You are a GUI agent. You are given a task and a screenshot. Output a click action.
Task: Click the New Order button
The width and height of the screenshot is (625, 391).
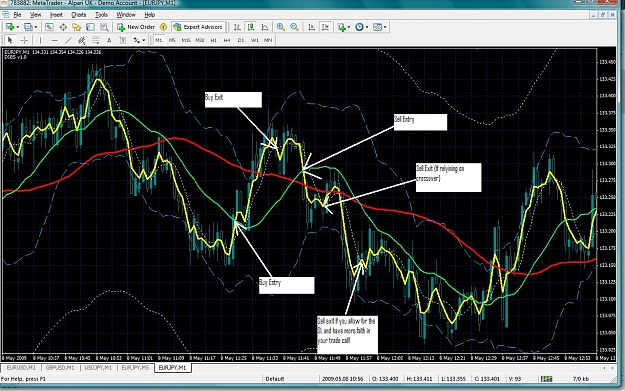136,27
